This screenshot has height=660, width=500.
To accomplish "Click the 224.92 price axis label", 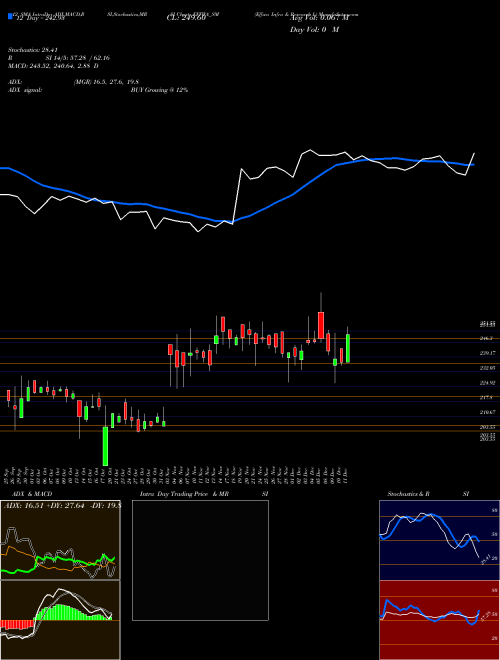I will 488,383.
